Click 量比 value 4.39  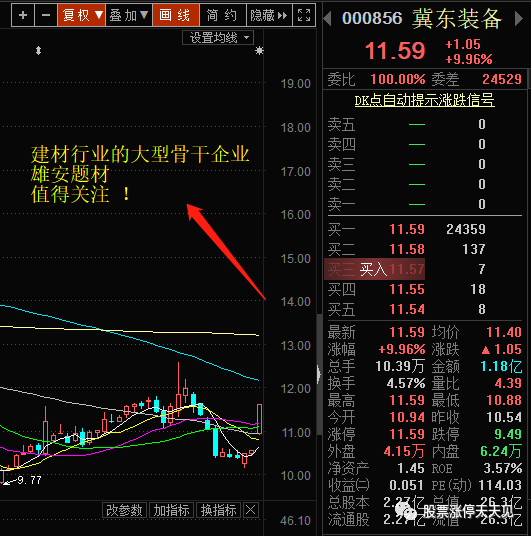coord(508,384)
